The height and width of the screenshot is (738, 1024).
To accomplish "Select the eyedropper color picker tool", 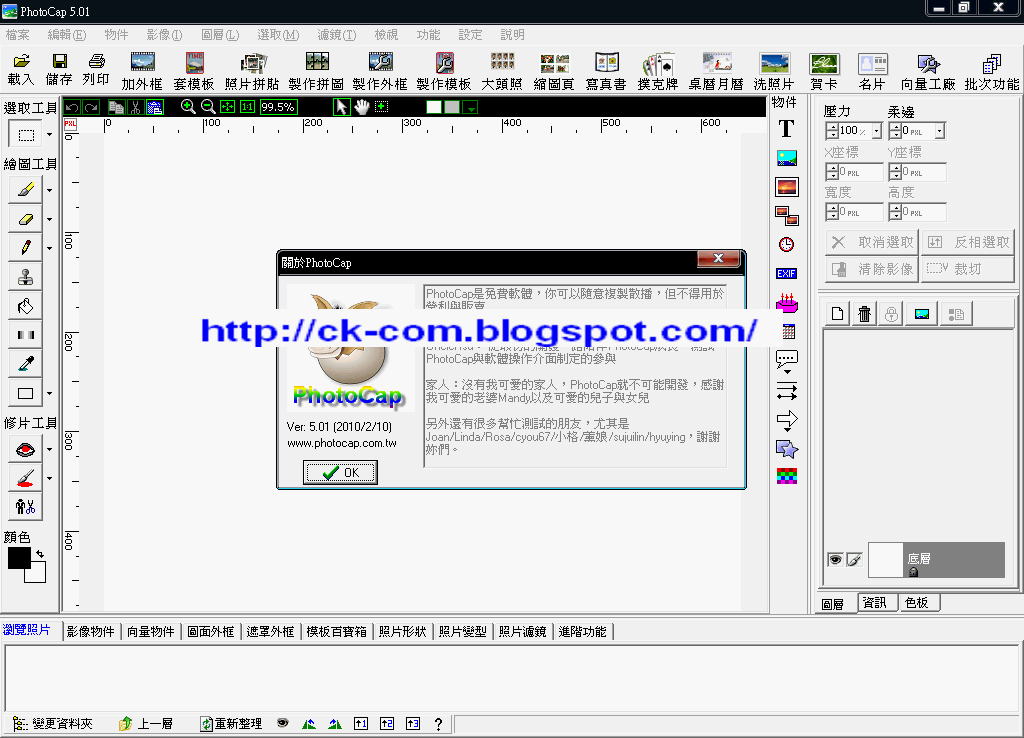I will pyautogui.click(x=25, y=364).
